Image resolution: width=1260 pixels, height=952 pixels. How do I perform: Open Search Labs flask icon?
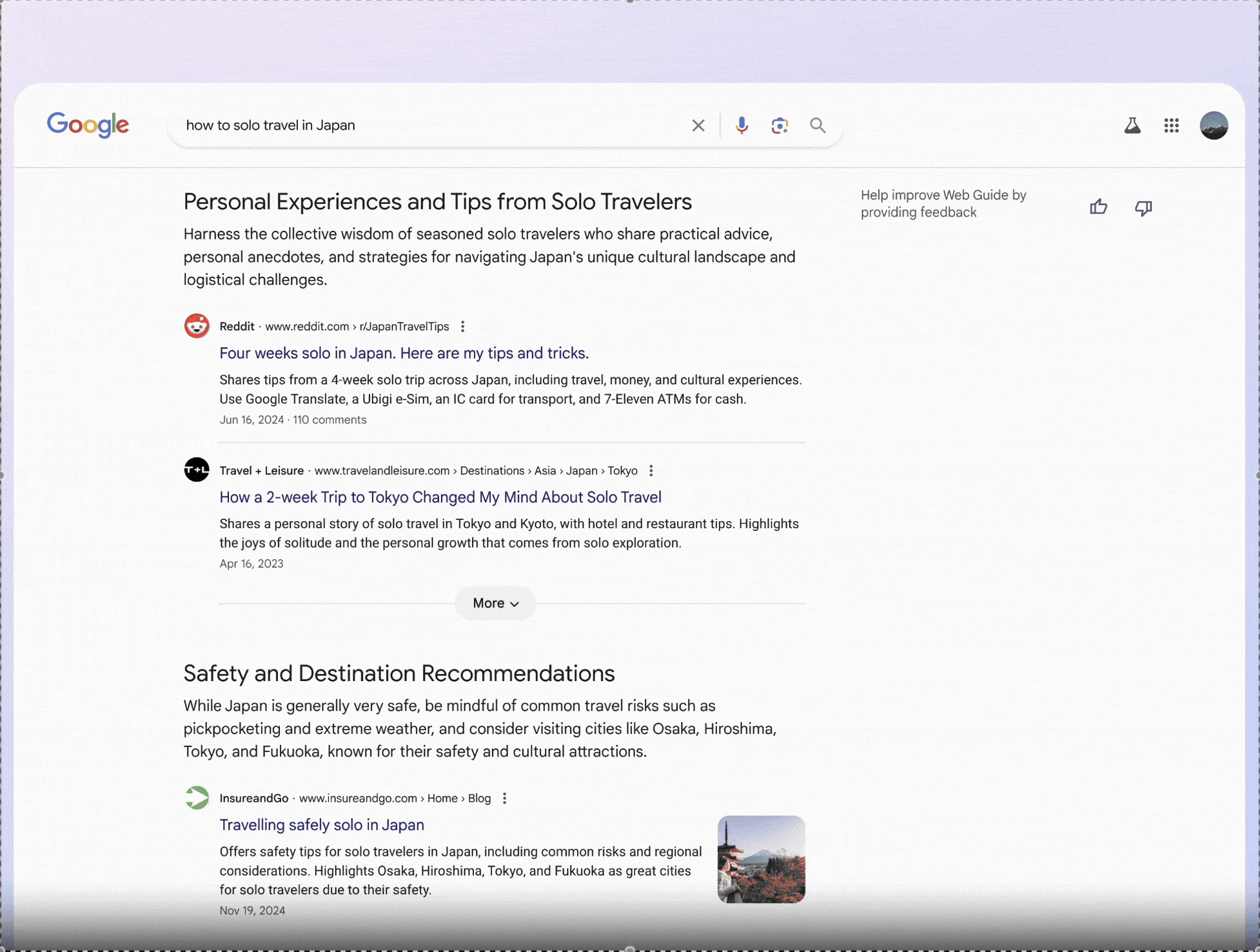(1132, 125)
